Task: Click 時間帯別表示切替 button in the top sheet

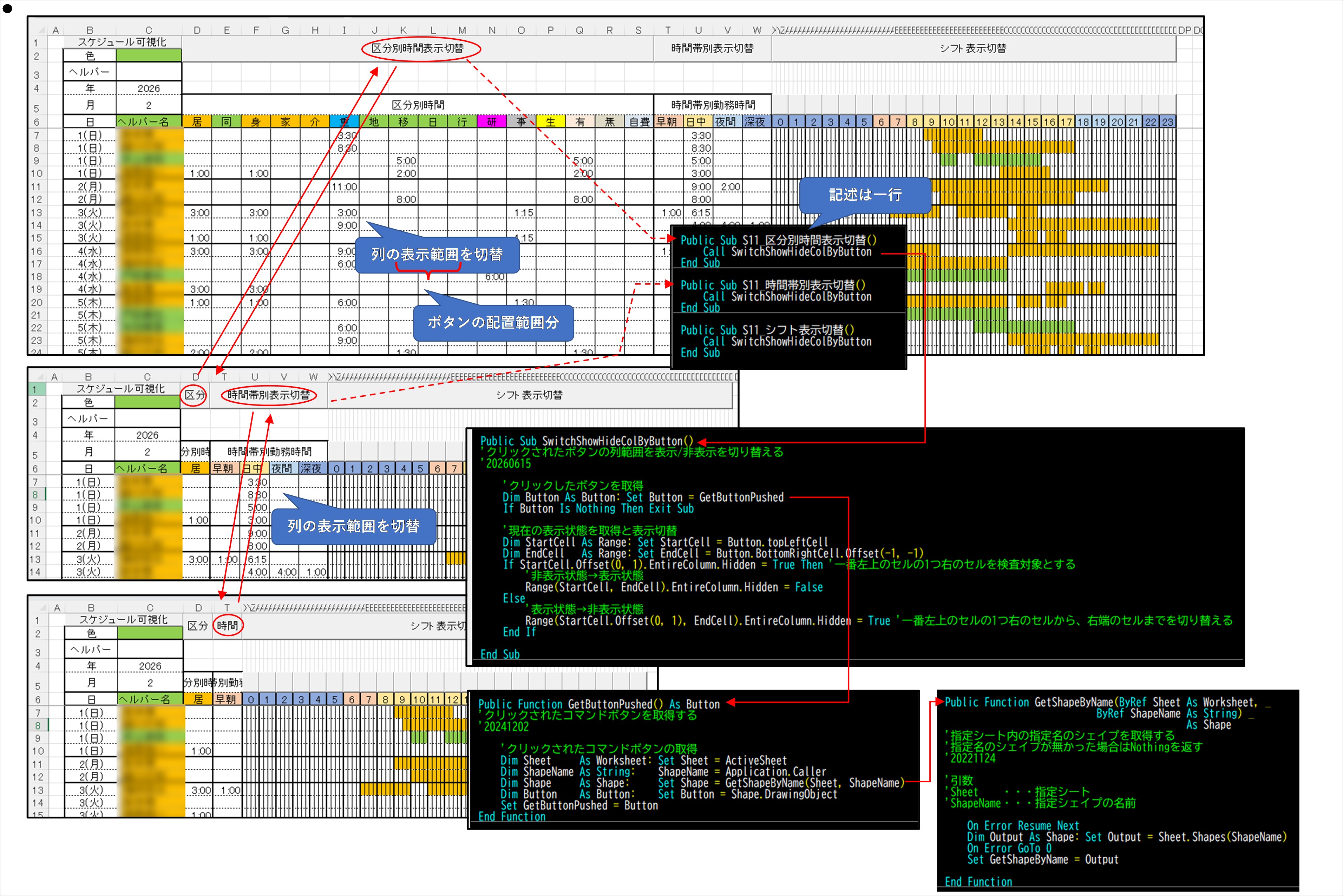Action: 712,48
